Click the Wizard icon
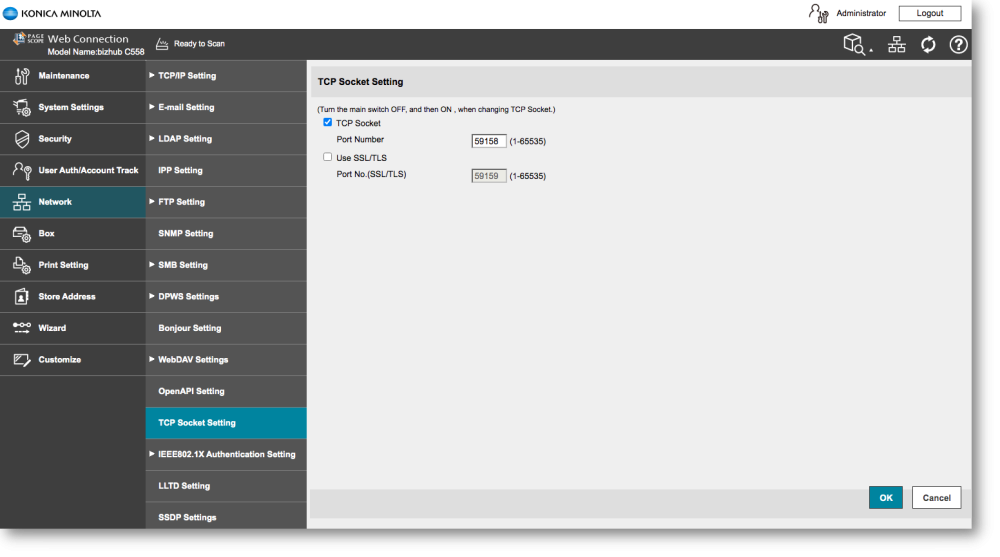Viewport: 1000px width, 557px height. pyautogui.click(x=22, y=328)
